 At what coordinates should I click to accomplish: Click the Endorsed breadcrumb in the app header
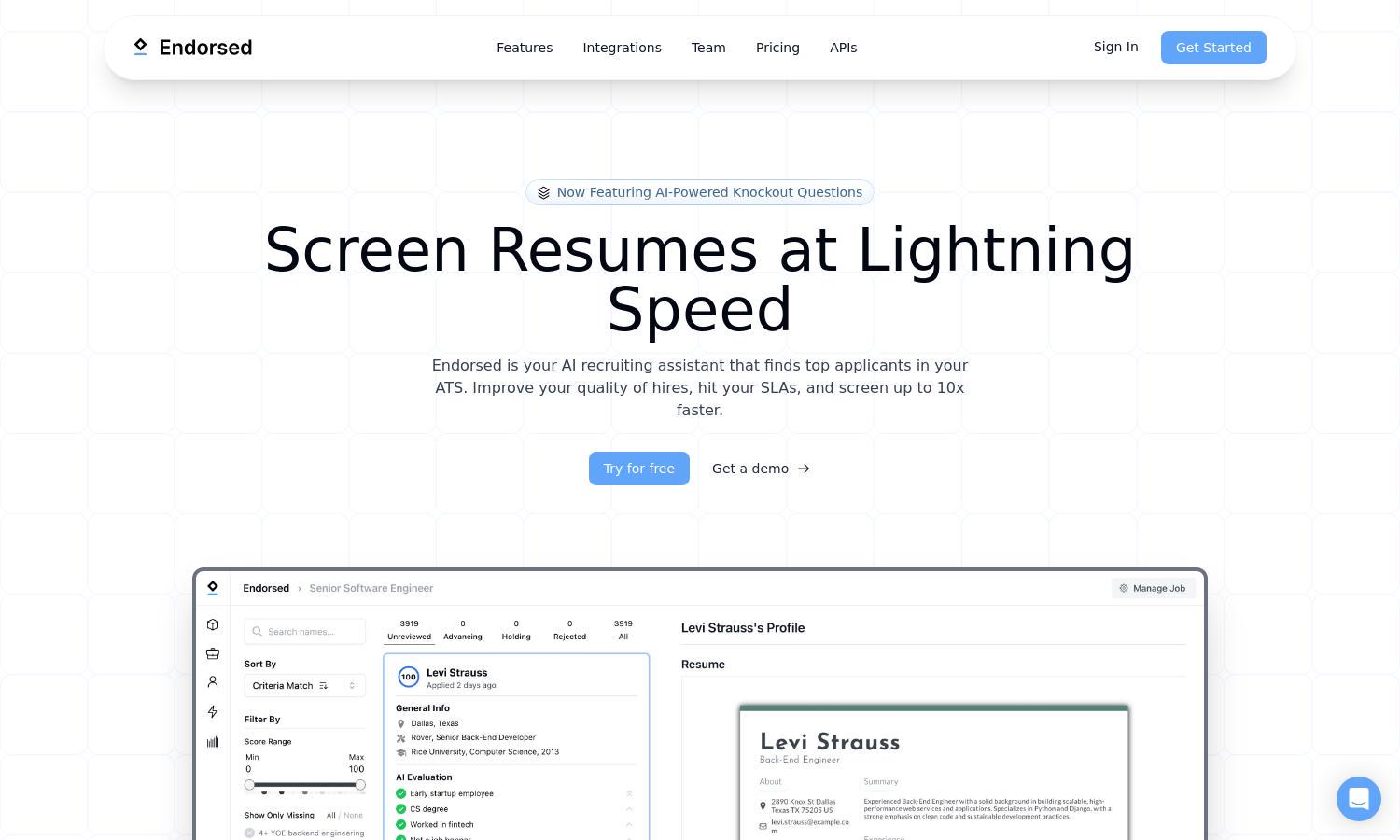point(266,588)
